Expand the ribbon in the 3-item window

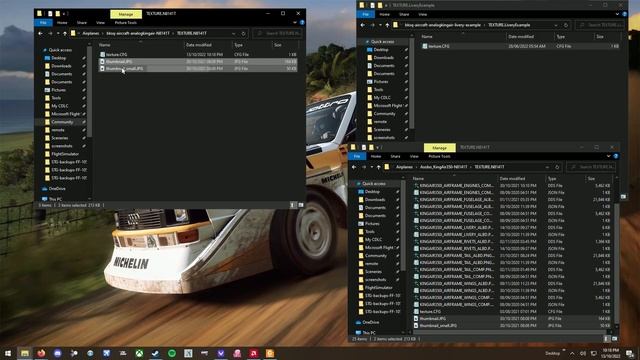295,23
